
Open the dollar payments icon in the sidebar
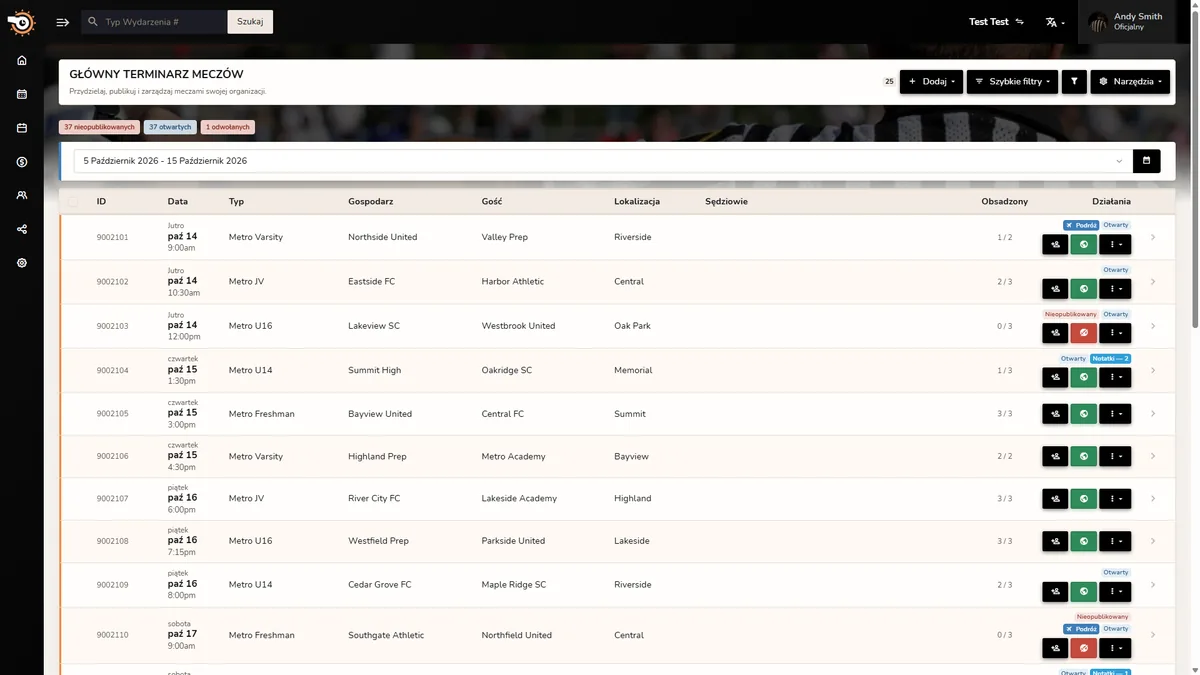click(x=22, y=162)
